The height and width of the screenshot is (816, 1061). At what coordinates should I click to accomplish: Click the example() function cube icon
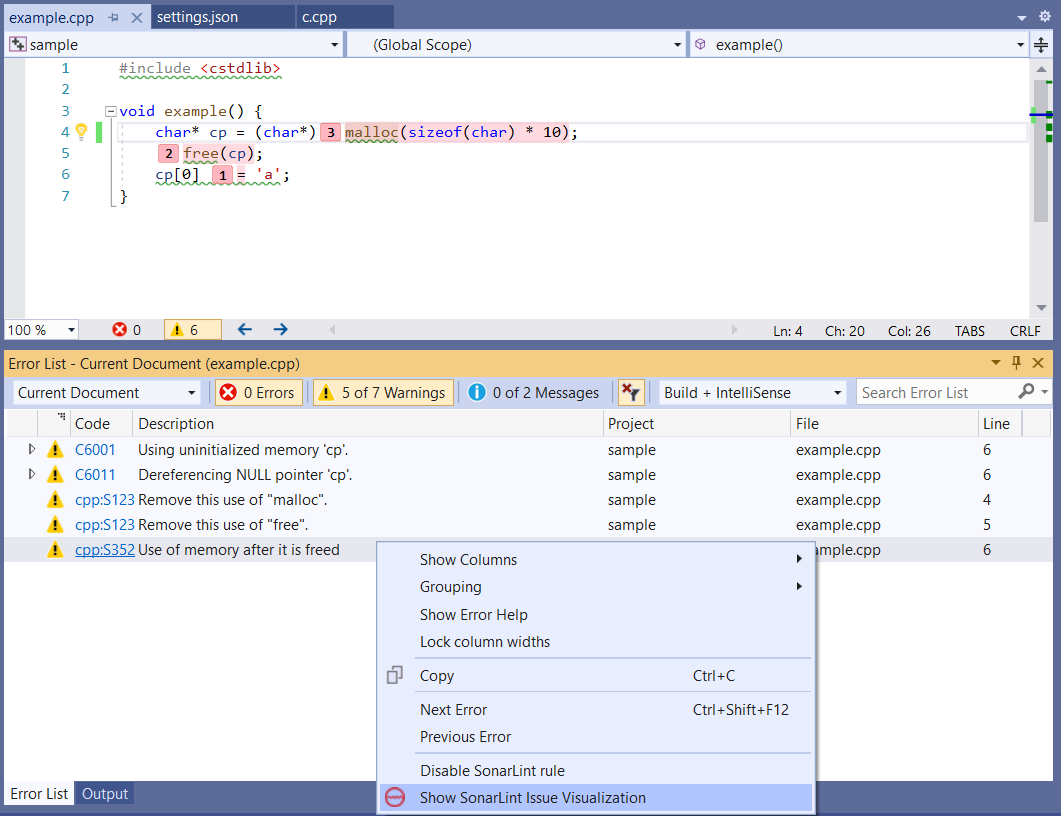[700, 45]
